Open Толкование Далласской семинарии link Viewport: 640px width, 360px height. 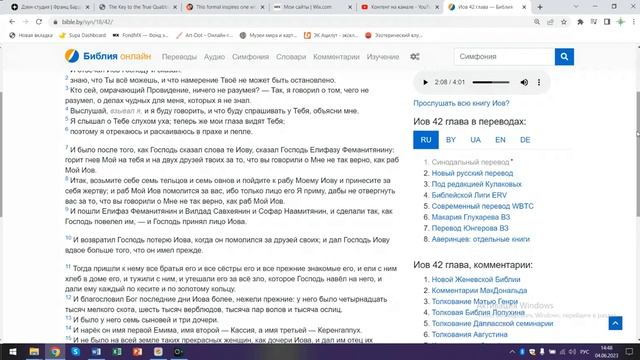click(492, 324)
